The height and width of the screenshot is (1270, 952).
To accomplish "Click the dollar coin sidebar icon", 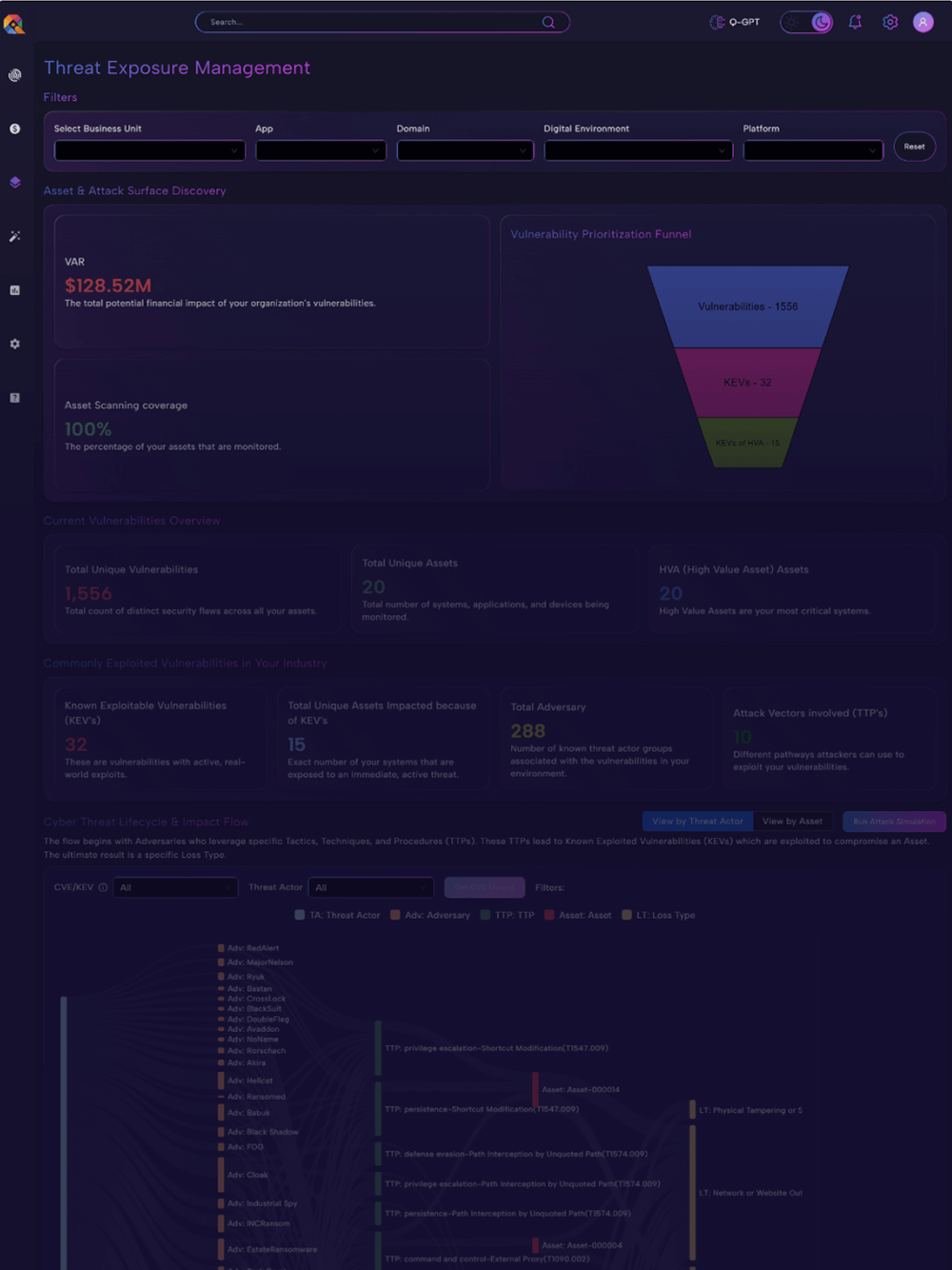I will pos(15,129).
